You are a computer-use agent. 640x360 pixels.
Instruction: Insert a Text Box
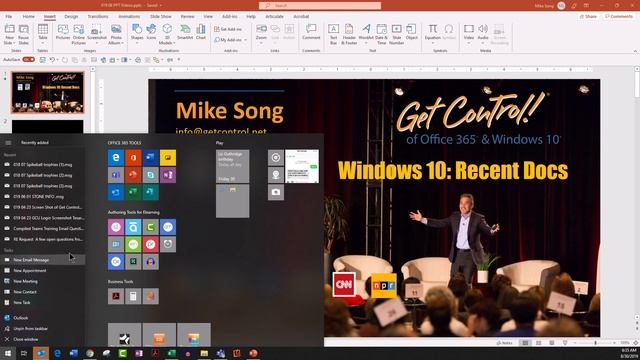click(333, 34)
